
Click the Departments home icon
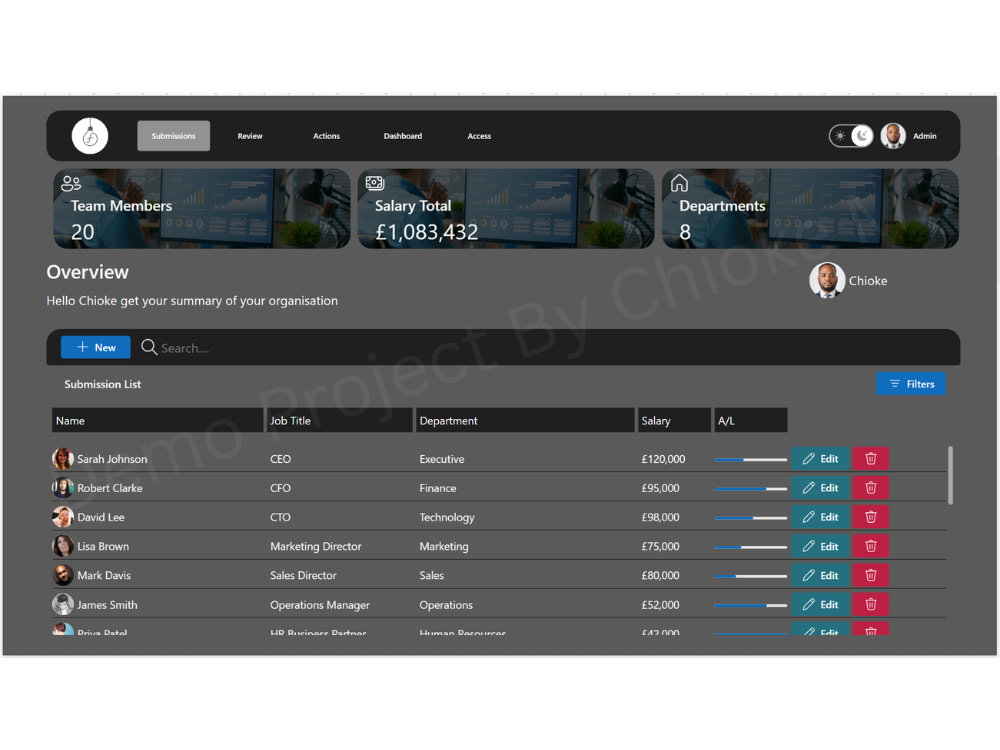[x=679, y=183]
